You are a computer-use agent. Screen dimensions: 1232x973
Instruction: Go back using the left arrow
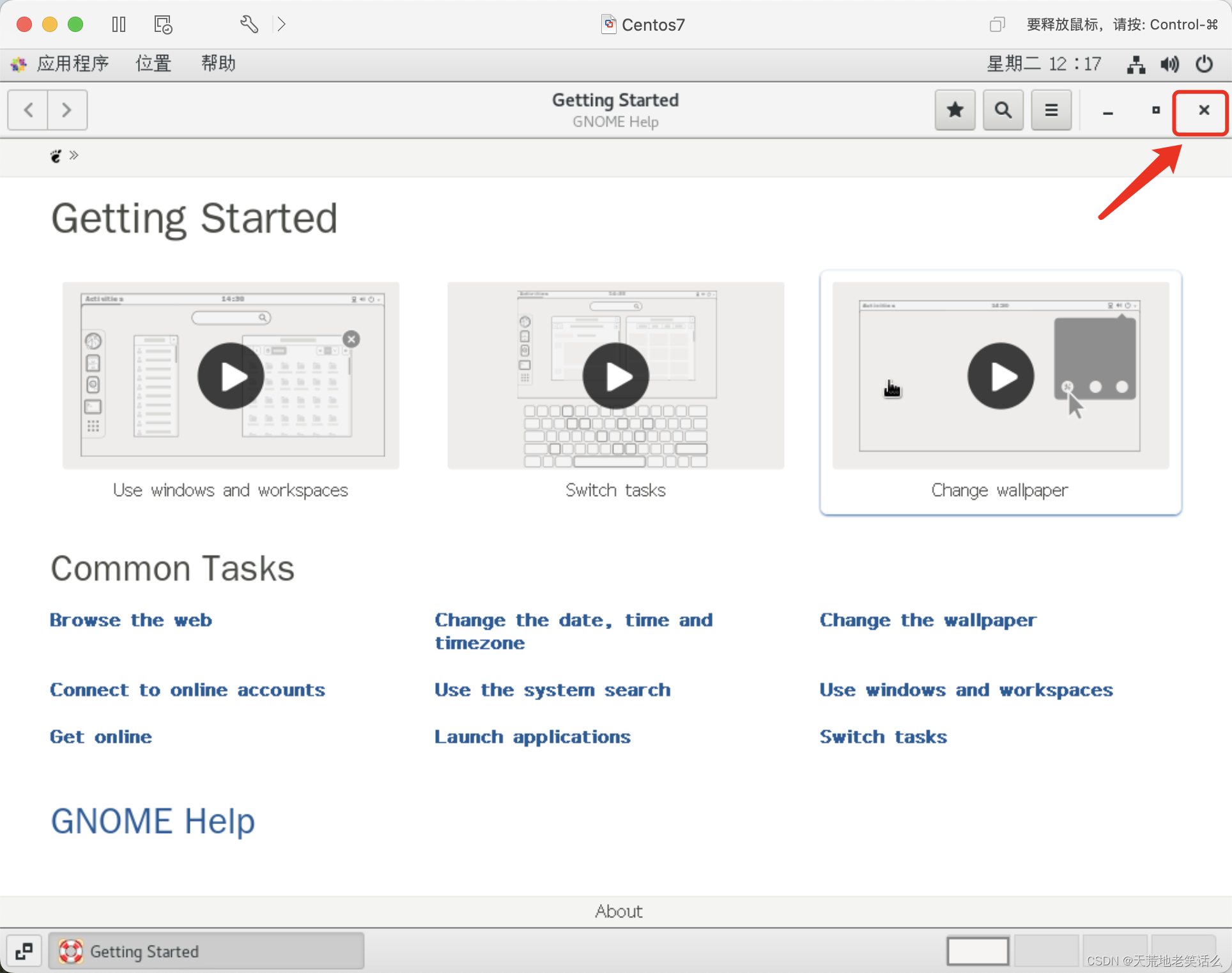click(x=28, y=111)
